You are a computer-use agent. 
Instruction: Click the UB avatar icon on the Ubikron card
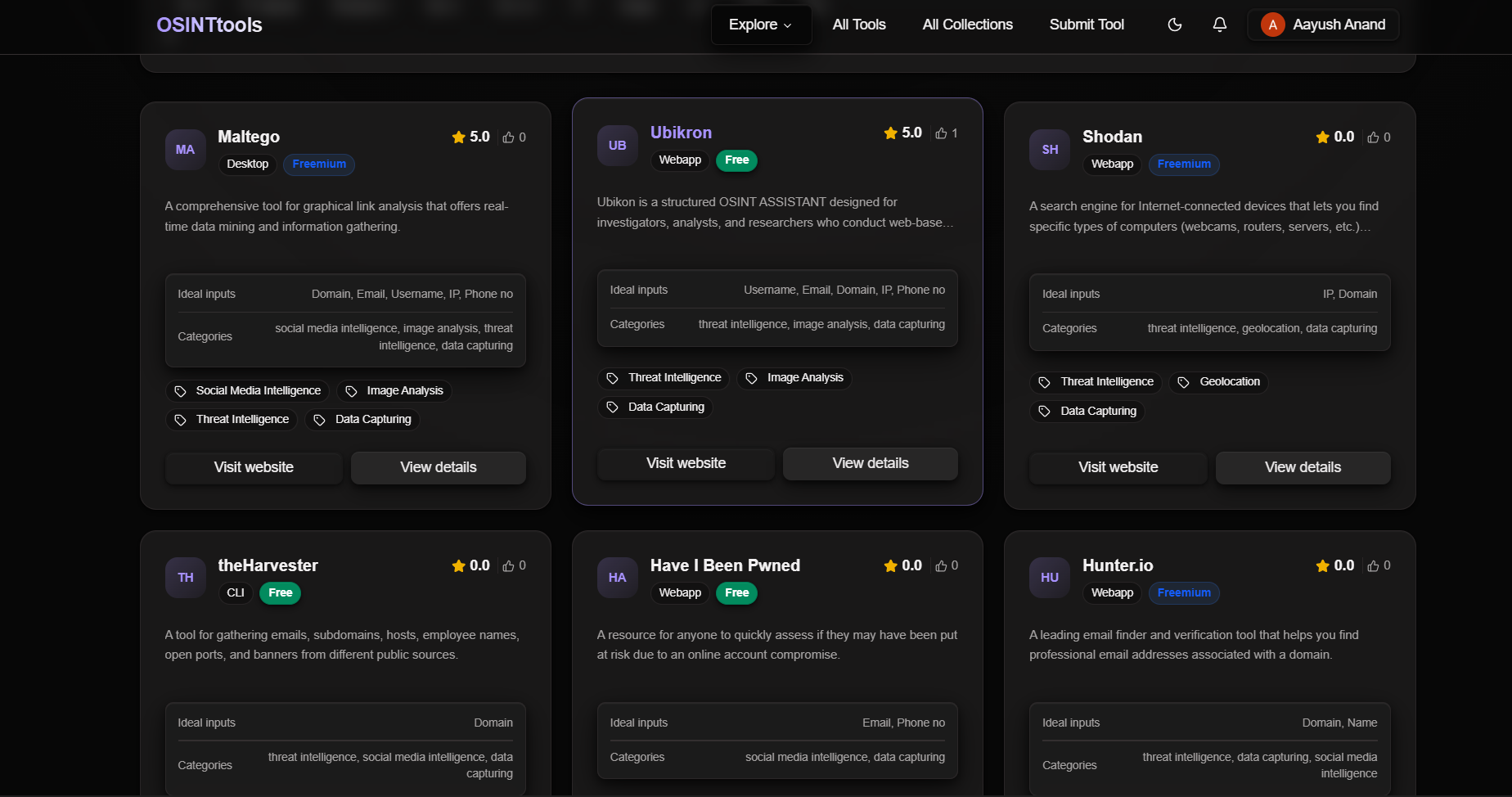[617, 145]
